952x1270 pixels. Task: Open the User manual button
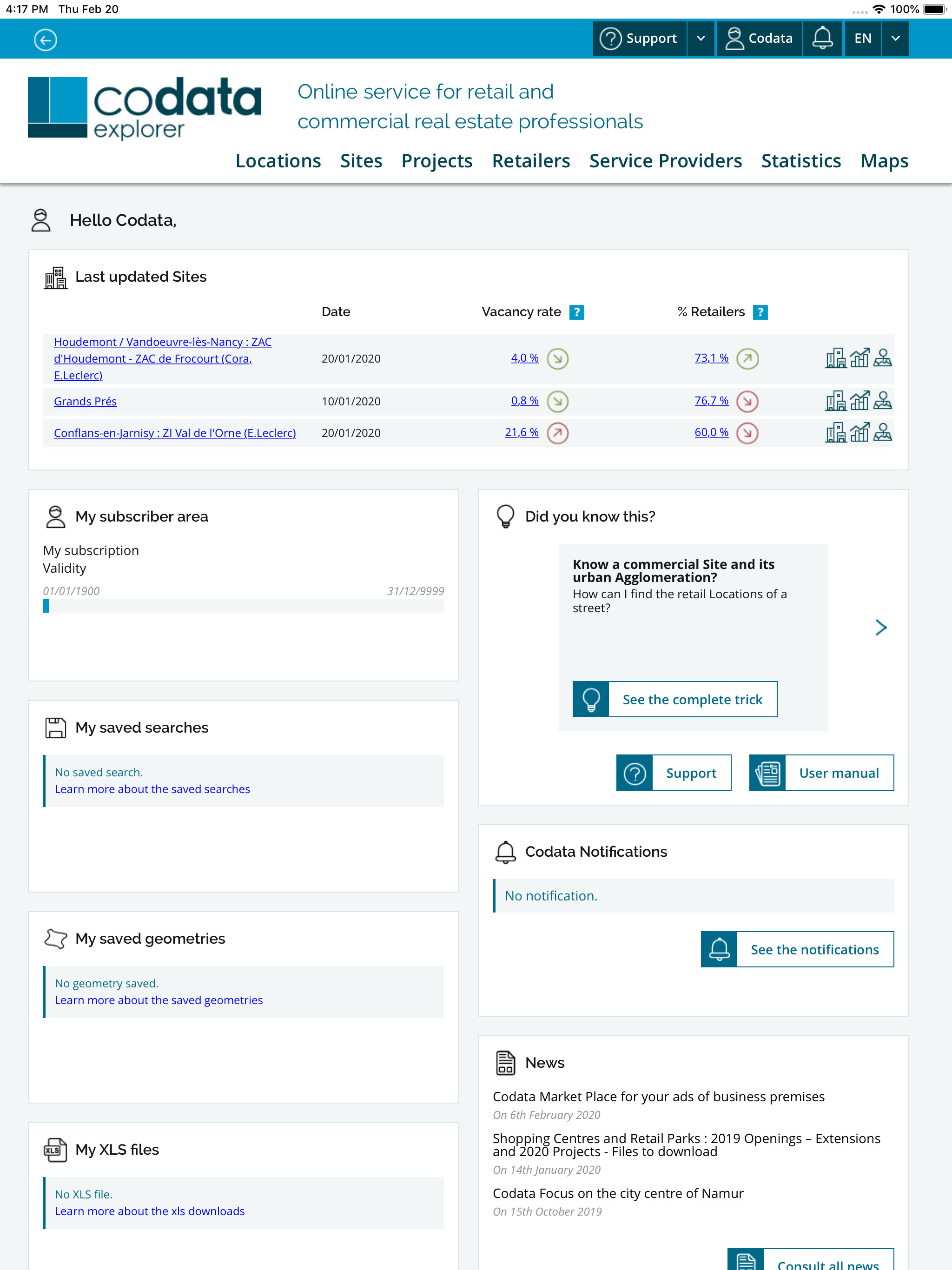(821, 773)
